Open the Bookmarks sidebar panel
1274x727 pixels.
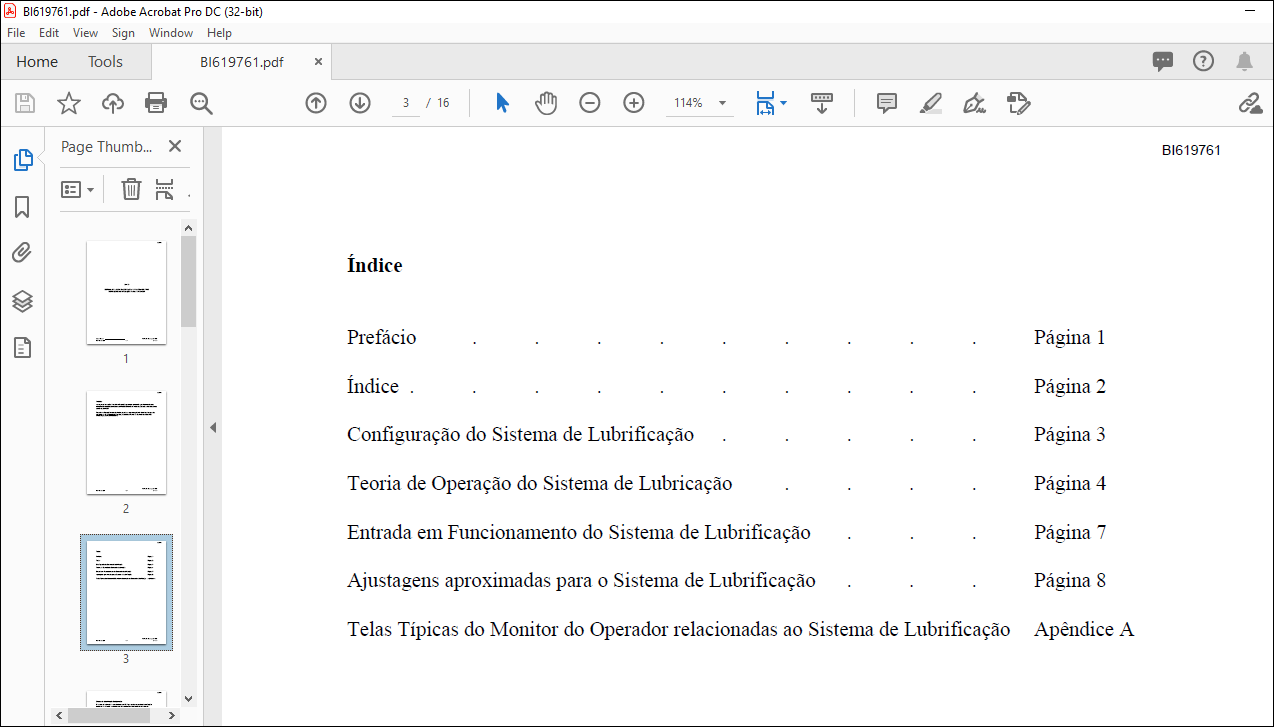22,207
